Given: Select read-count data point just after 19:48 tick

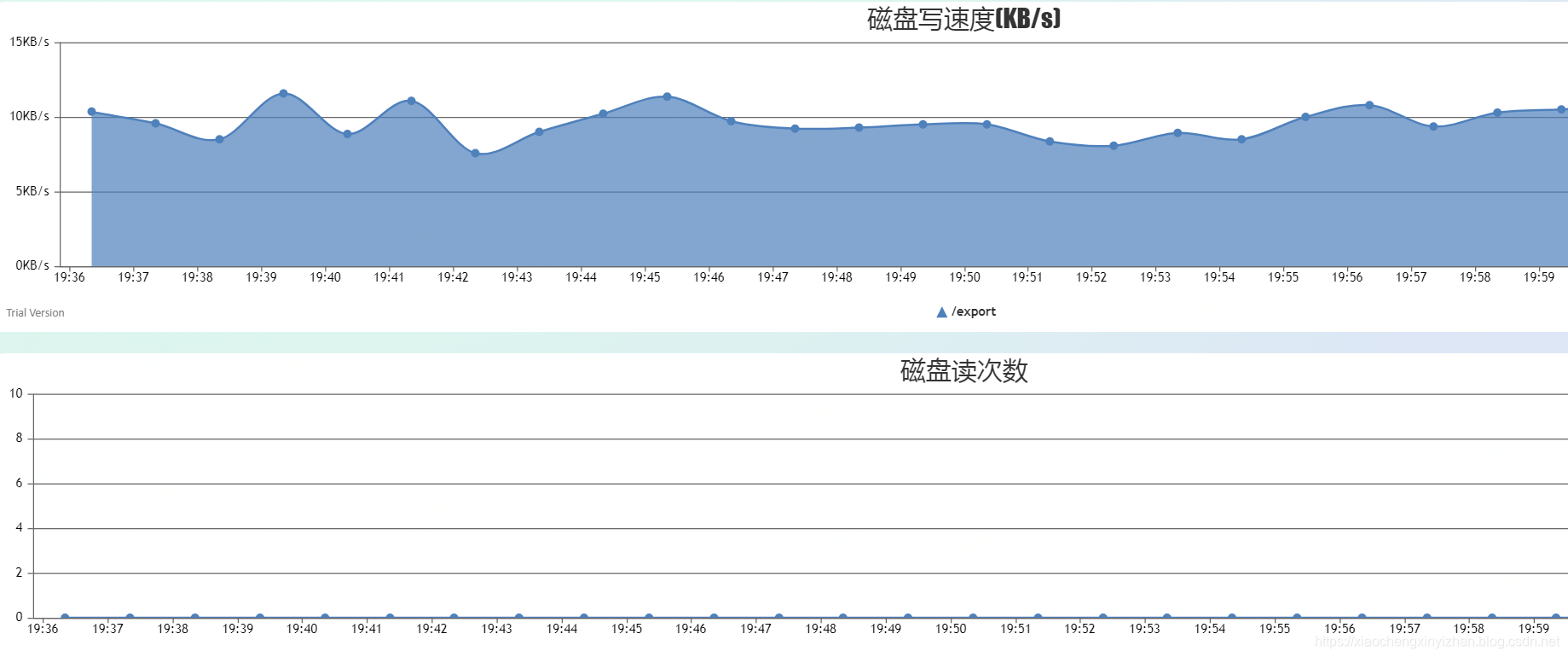Looking at the screenshot, I should point(843,618).
